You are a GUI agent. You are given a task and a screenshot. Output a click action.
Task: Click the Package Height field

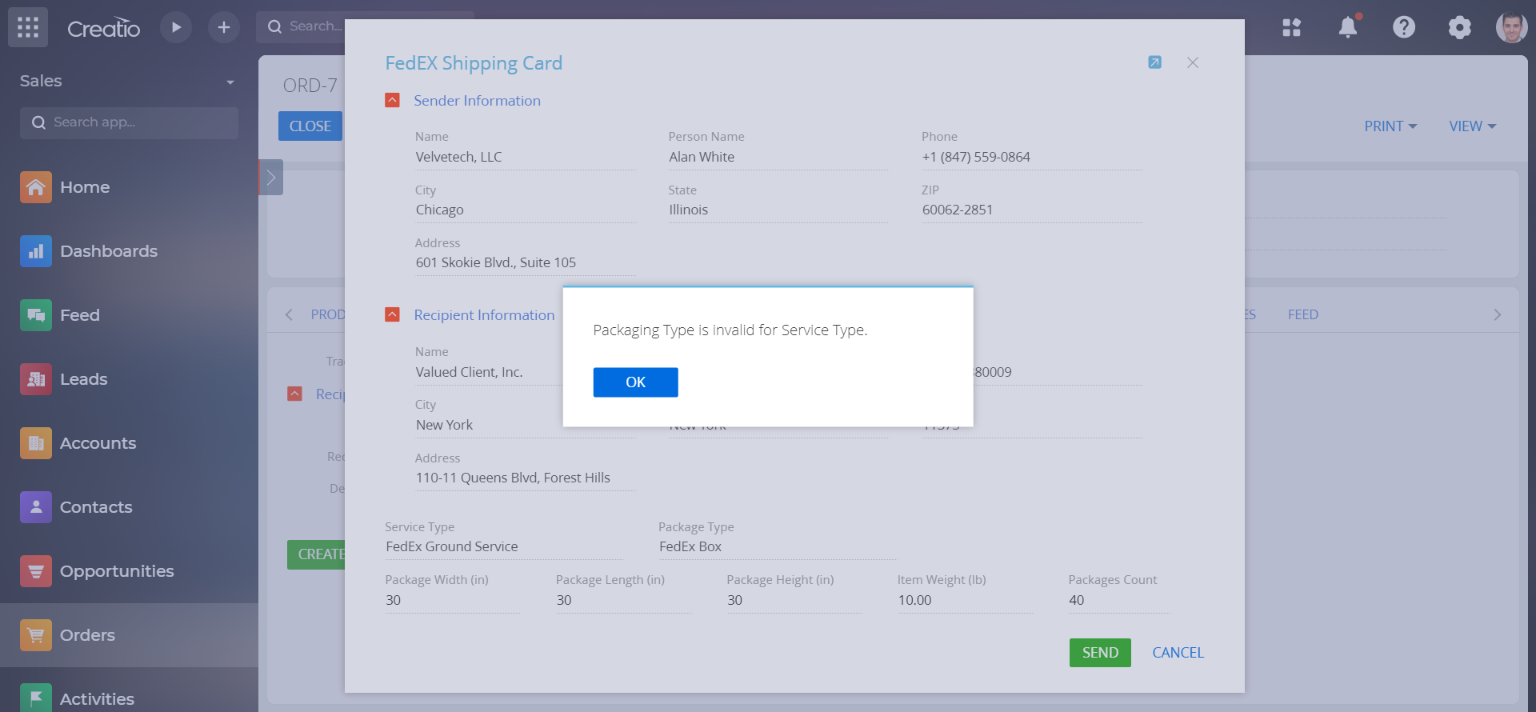click(794, 600)
